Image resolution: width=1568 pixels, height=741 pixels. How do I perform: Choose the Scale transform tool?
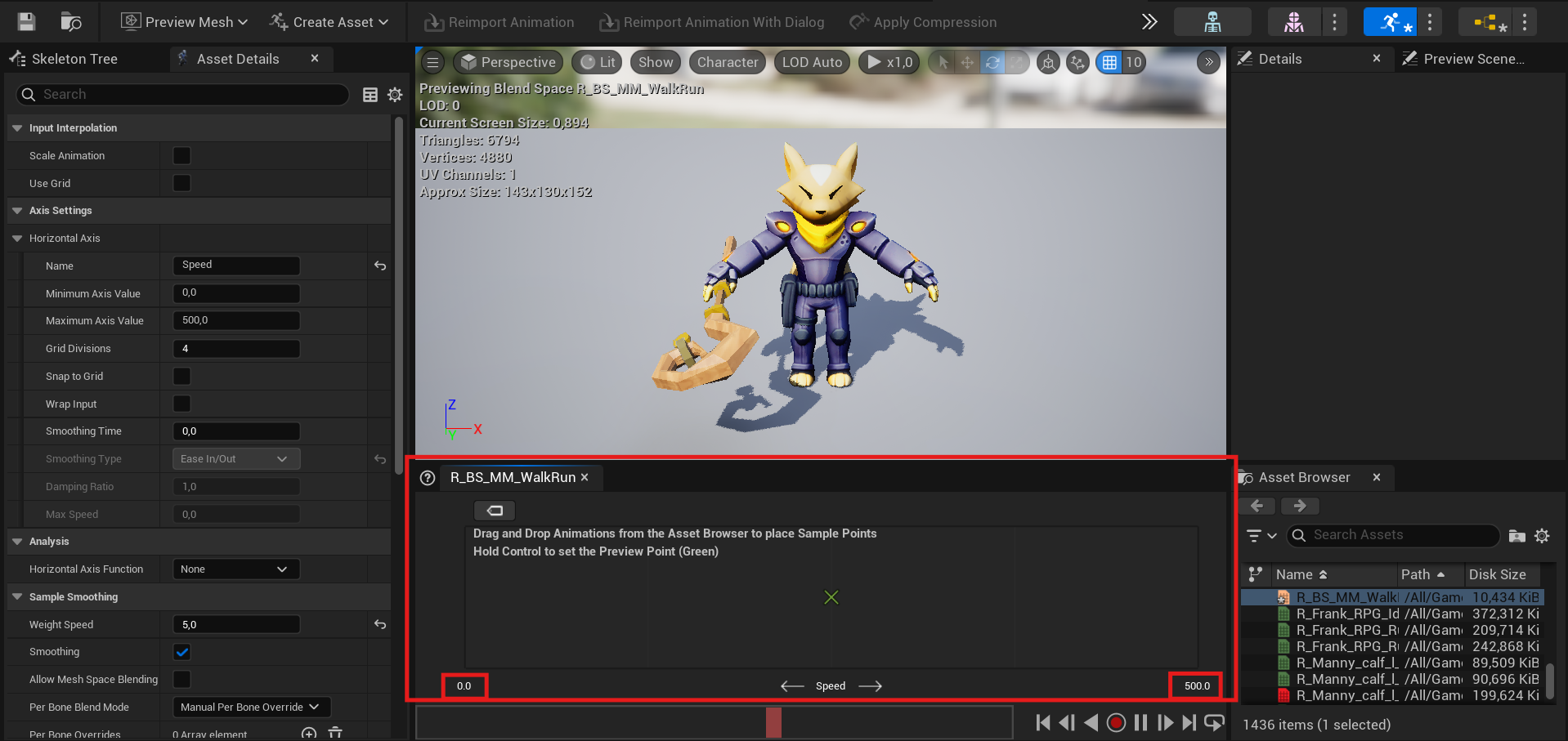[1016, 62]
